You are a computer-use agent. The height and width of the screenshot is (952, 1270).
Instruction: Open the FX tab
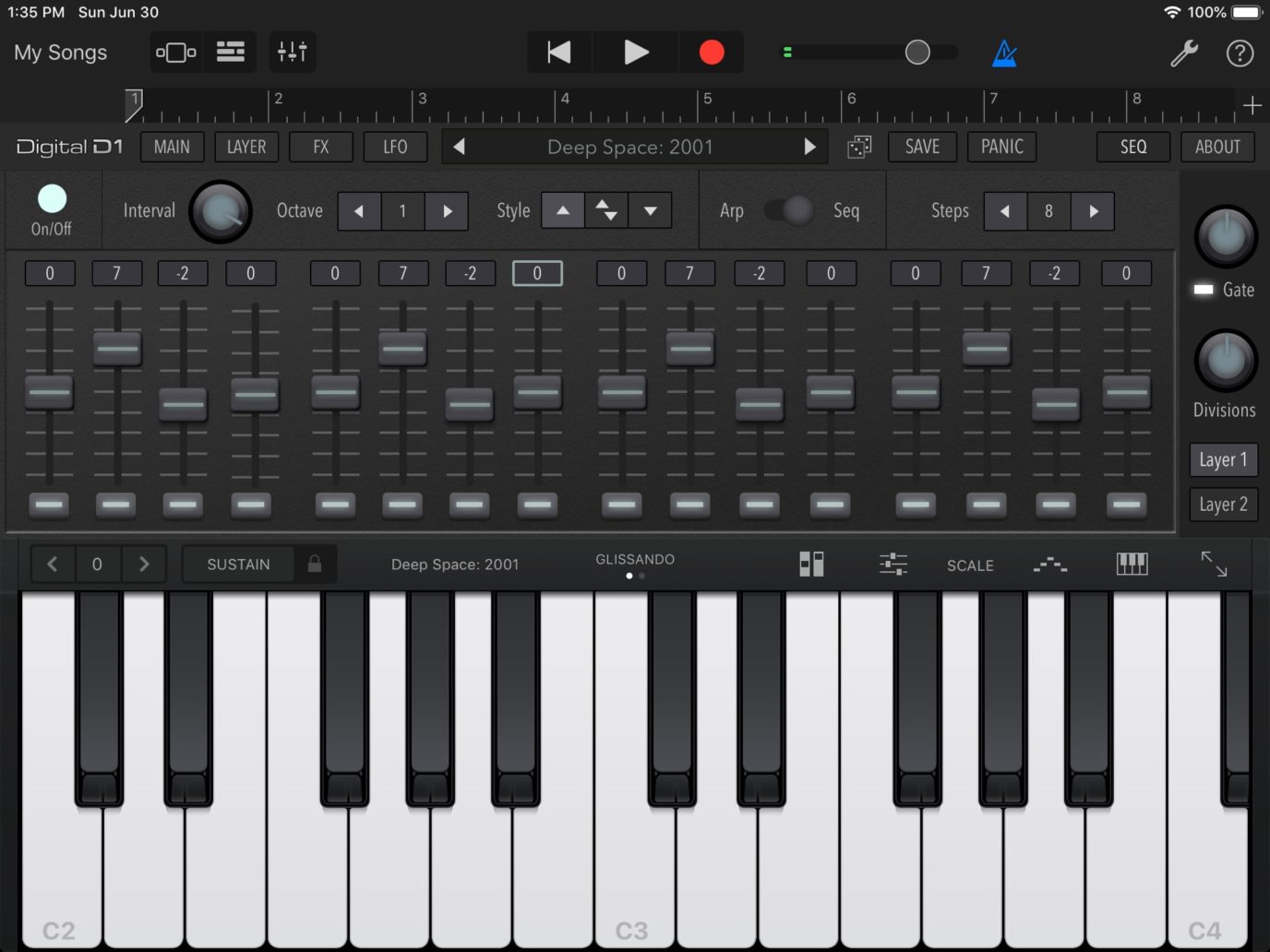pyautogui.click(x=320, y=148)
